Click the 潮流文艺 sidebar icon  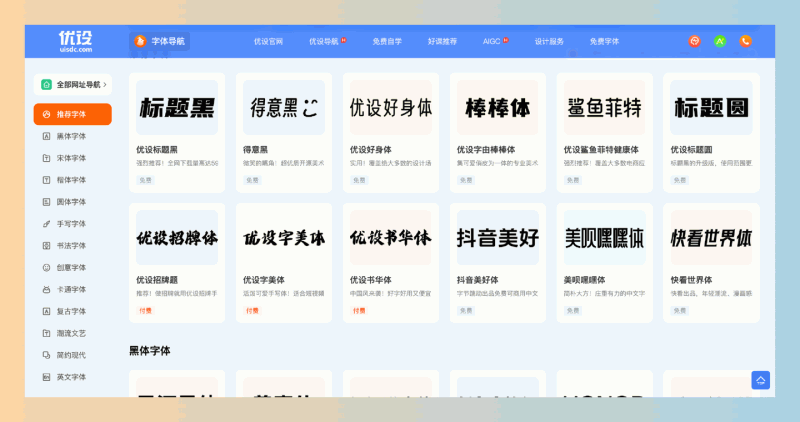(x=46, y=334)
